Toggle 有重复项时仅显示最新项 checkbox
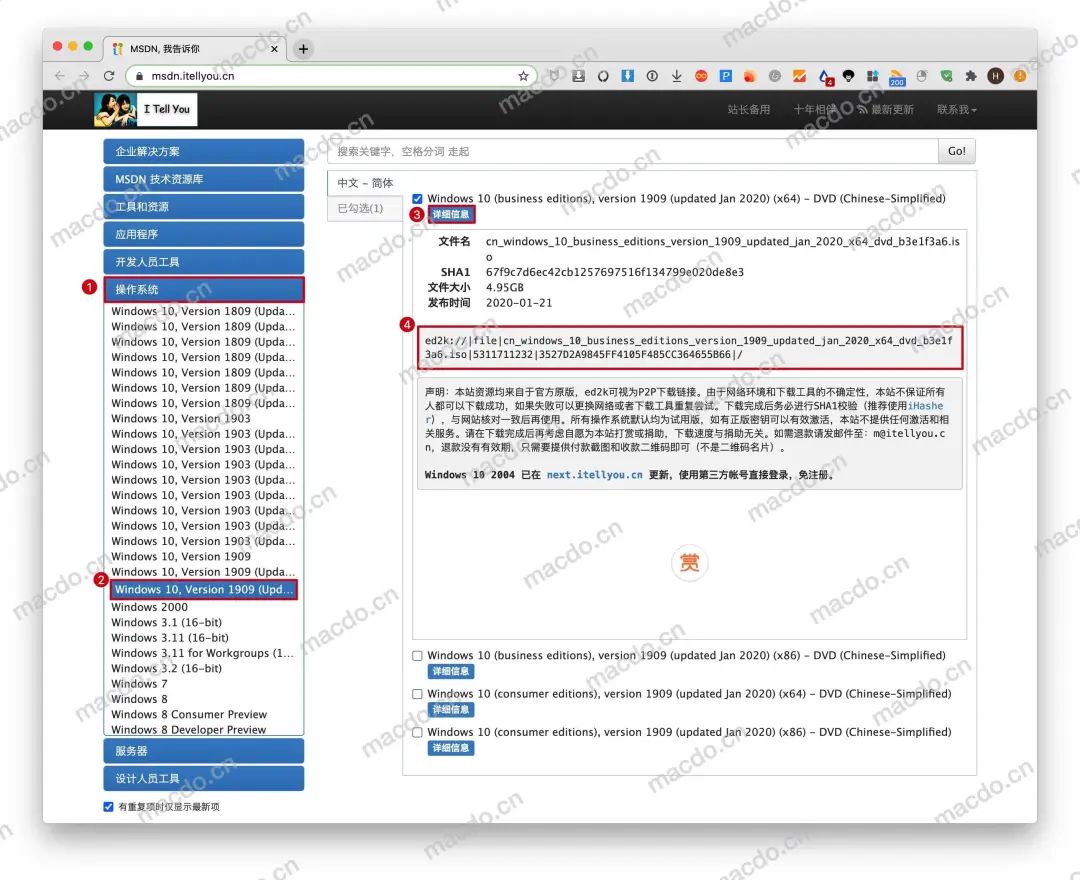The height and width of the screenshot is (880, 1080). 109,807
